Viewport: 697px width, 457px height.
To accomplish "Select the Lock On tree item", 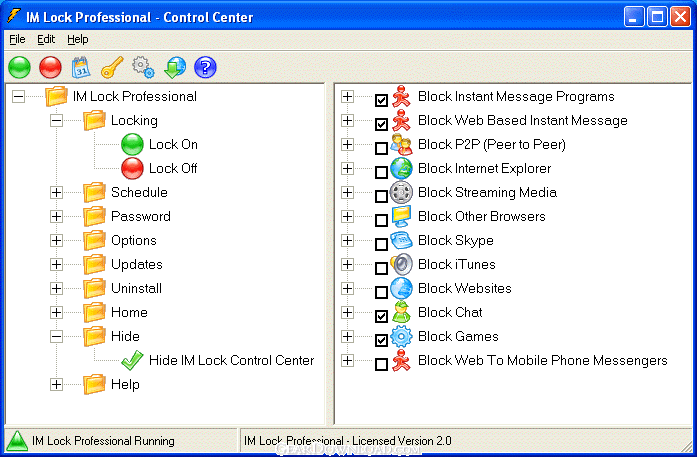I will click(x=173, y=144).
